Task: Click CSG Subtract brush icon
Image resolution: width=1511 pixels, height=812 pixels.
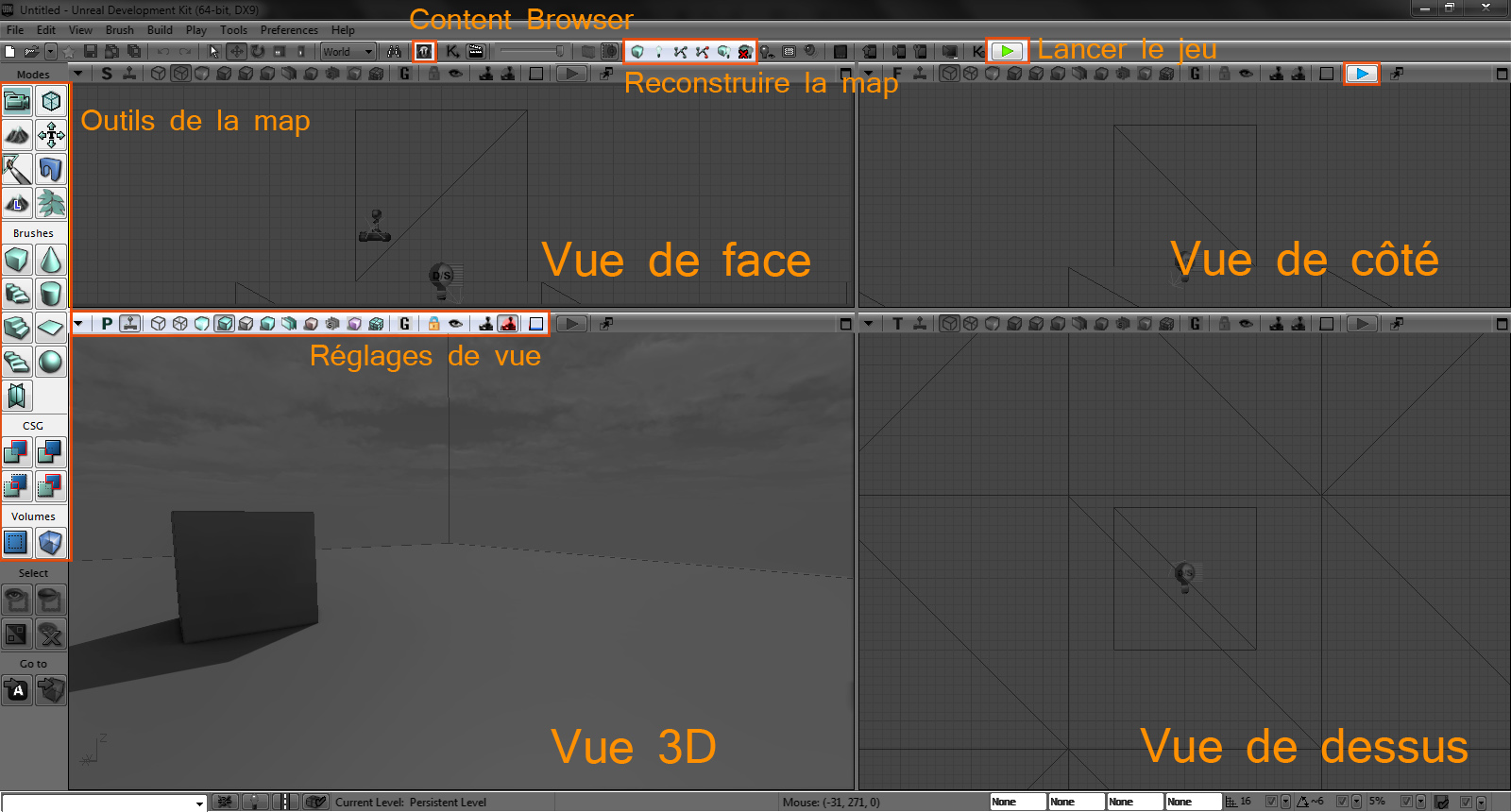Action: [51, 452]
